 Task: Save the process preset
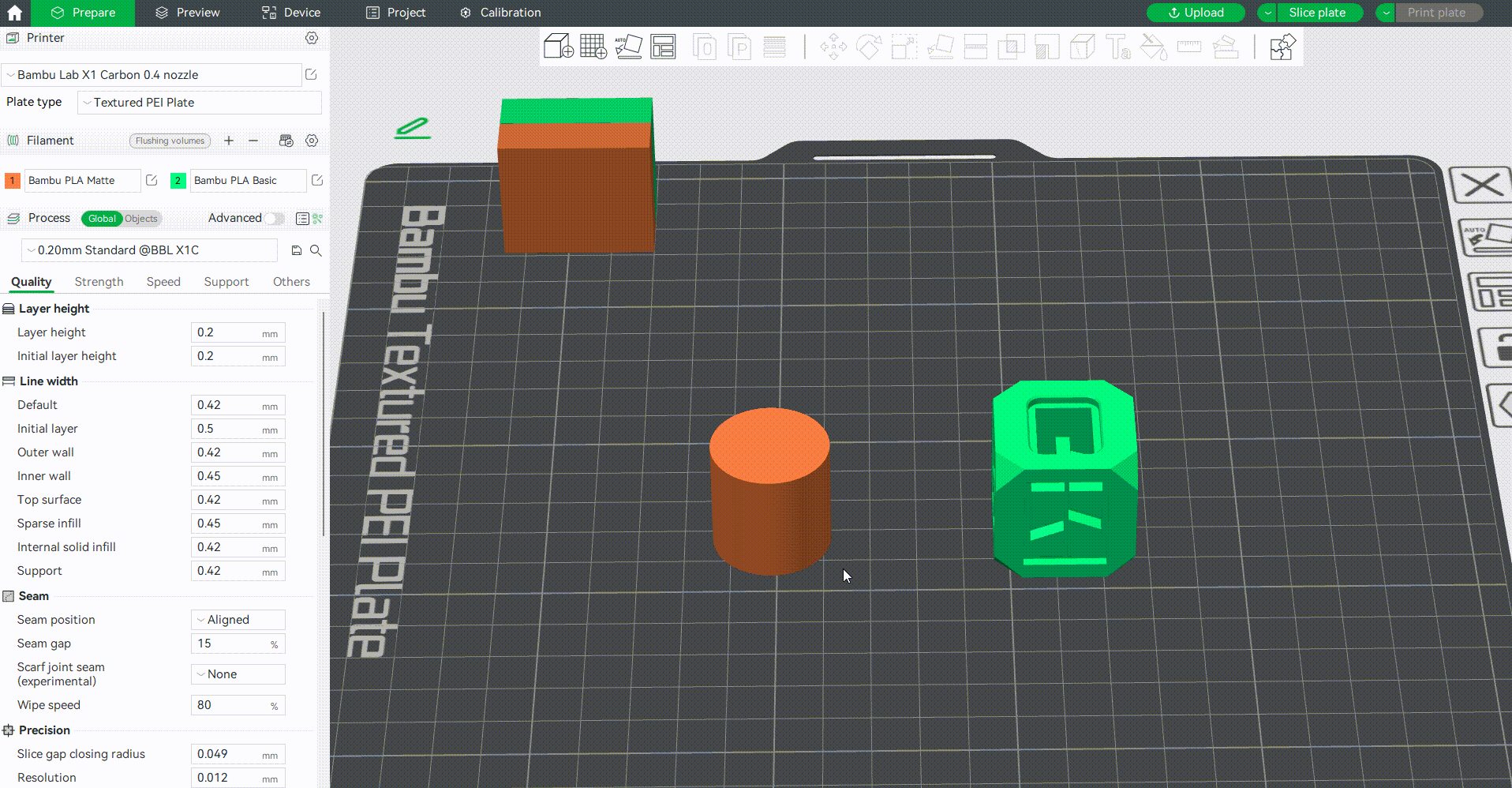tap(297, 250)
